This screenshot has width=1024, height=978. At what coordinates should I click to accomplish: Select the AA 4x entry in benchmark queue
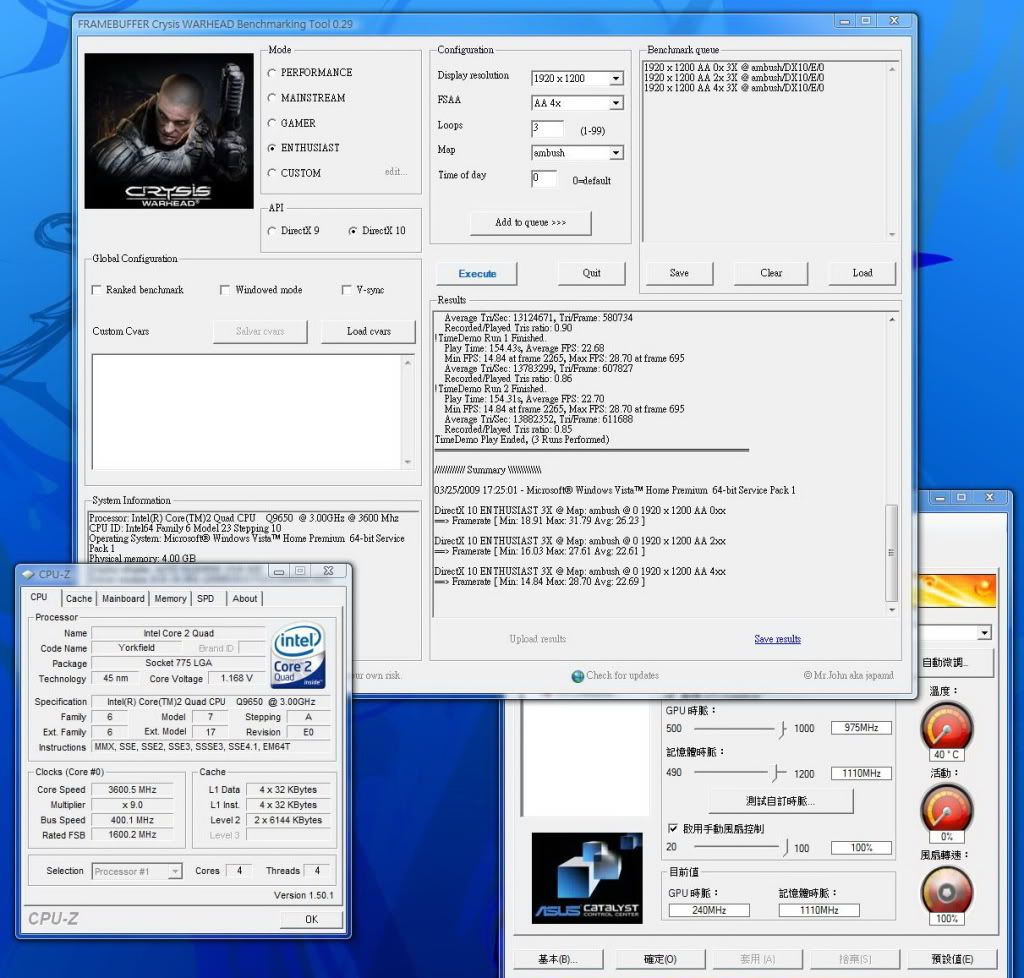734,88
